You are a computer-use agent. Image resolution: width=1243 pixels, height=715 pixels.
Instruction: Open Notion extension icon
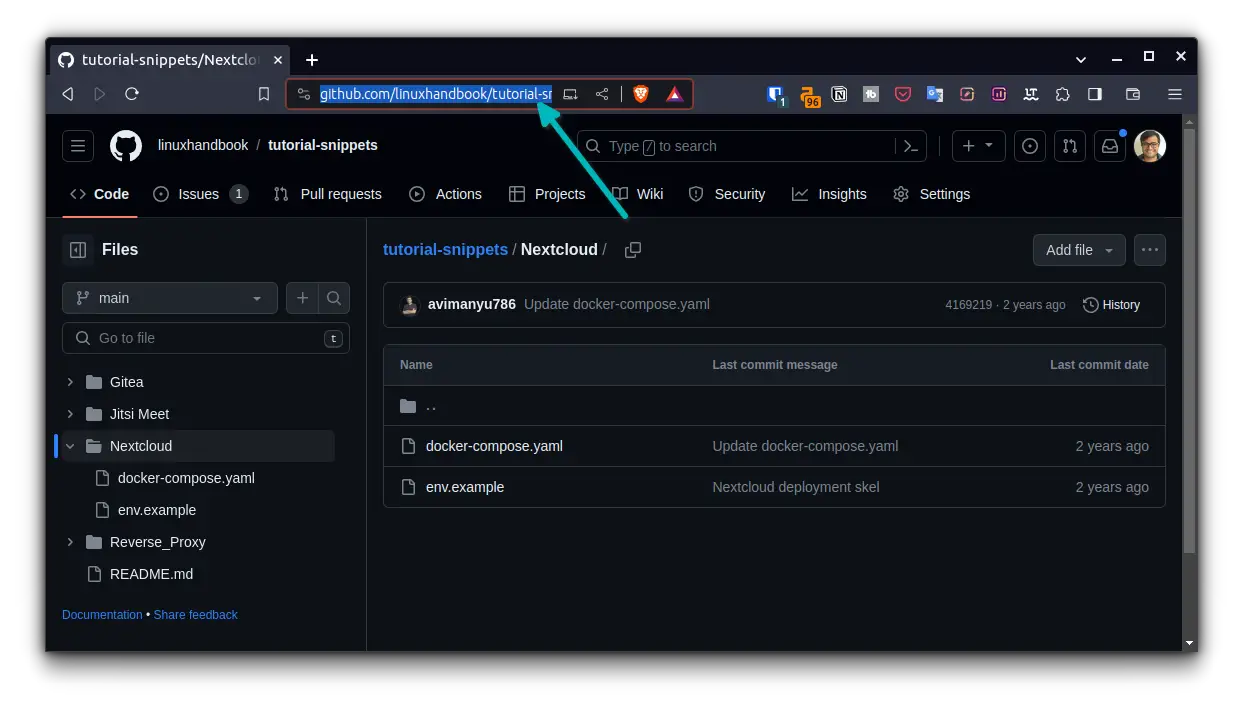tap(840, 94)
